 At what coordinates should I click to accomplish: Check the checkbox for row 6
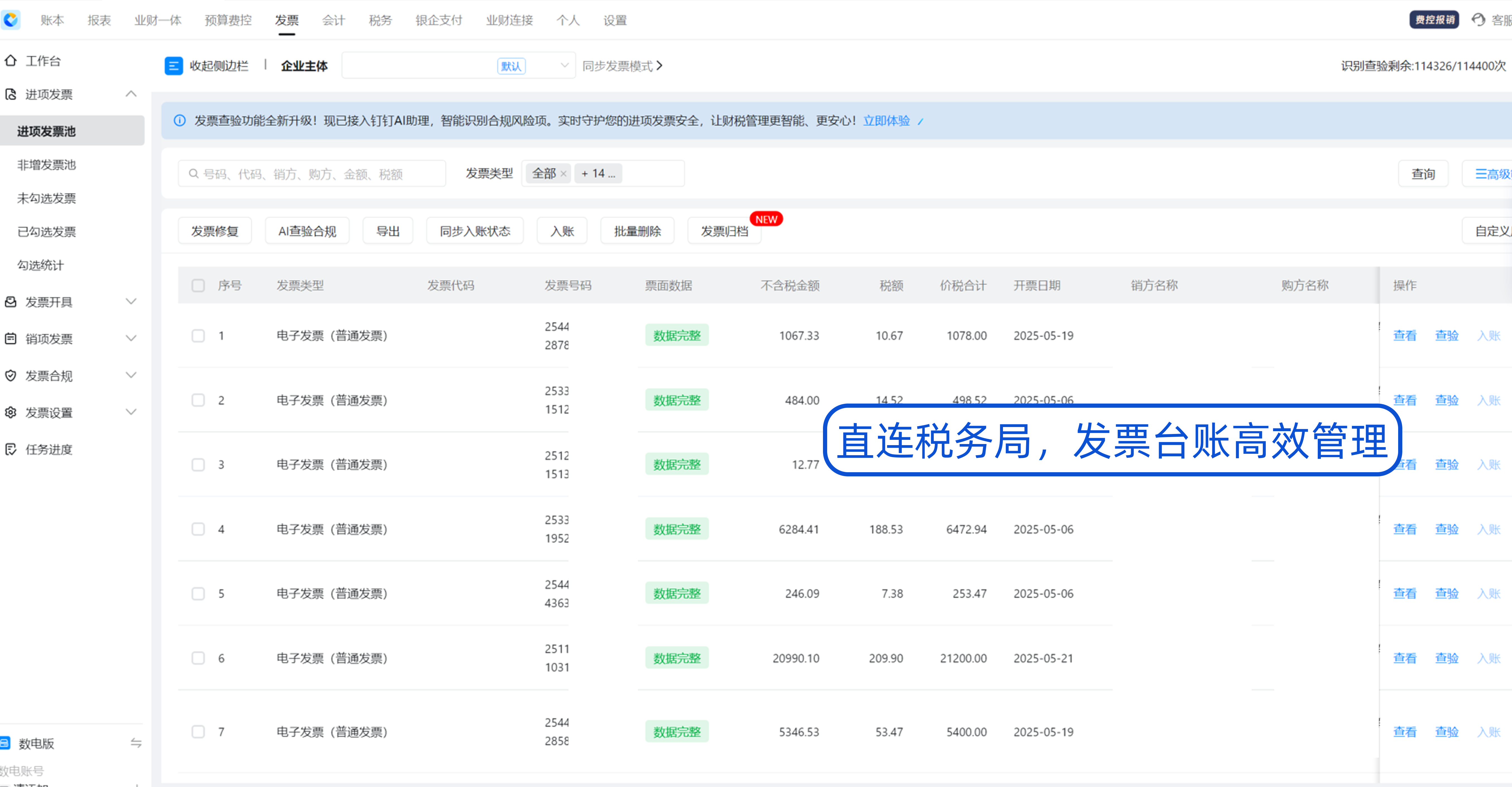pyautogui.click(x=198, y=658)
